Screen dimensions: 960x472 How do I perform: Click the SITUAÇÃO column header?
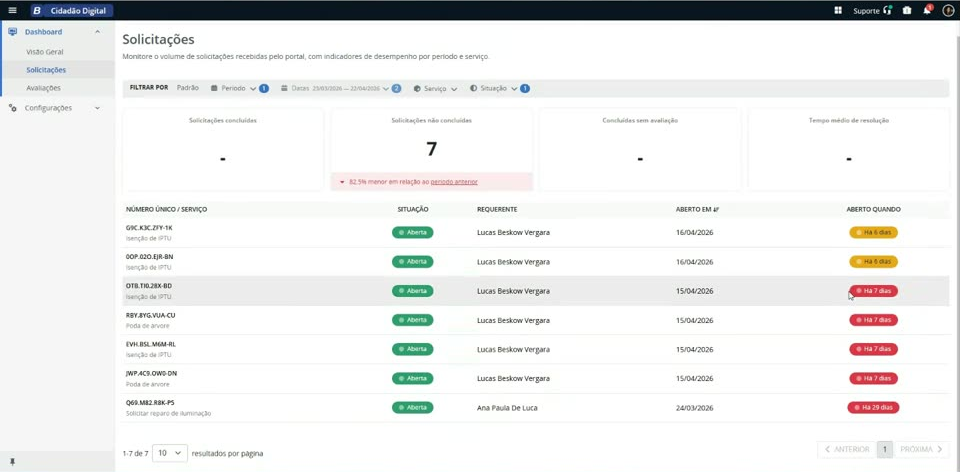point(413,209)
